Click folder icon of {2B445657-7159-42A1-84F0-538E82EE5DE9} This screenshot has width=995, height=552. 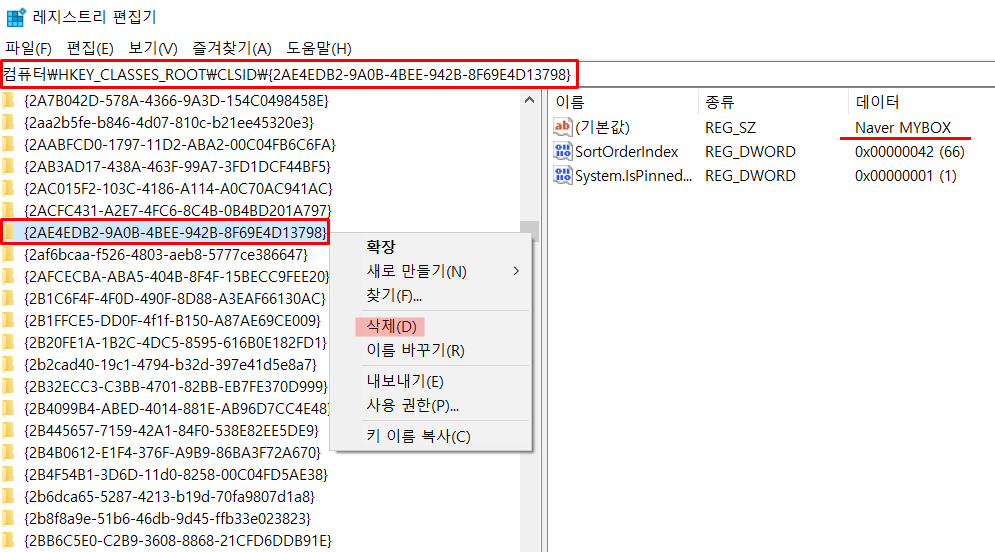[8, 431]
